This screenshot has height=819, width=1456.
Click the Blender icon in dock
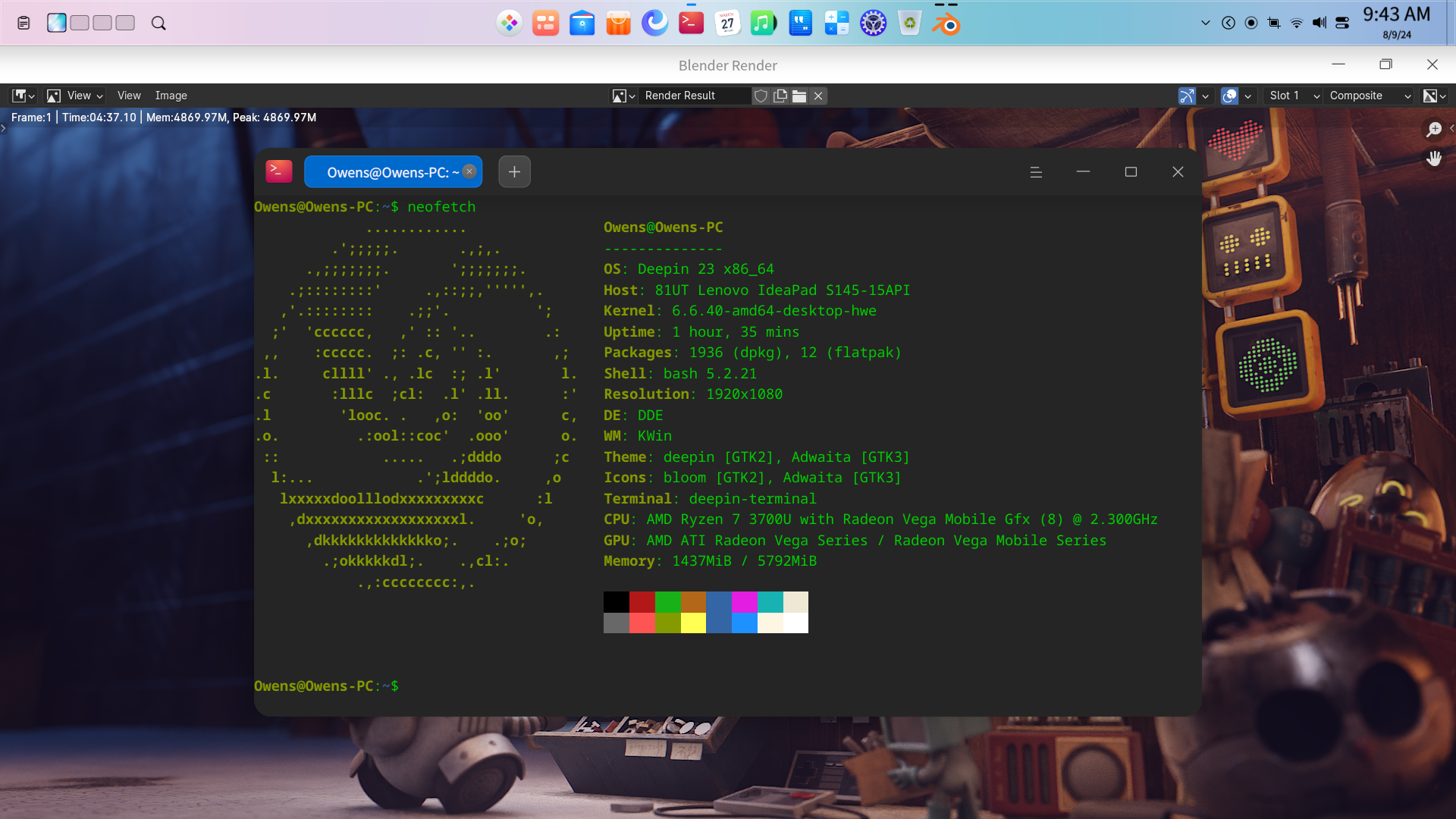tap(946, 24)
